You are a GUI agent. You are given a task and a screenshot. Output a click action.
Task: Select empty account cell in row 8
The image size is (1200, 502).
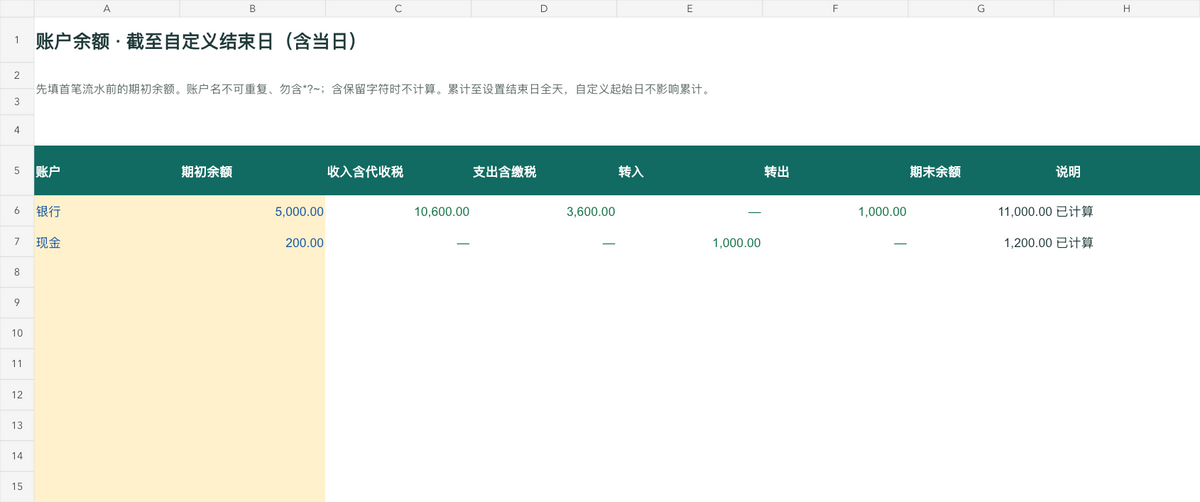click(107, 272)
